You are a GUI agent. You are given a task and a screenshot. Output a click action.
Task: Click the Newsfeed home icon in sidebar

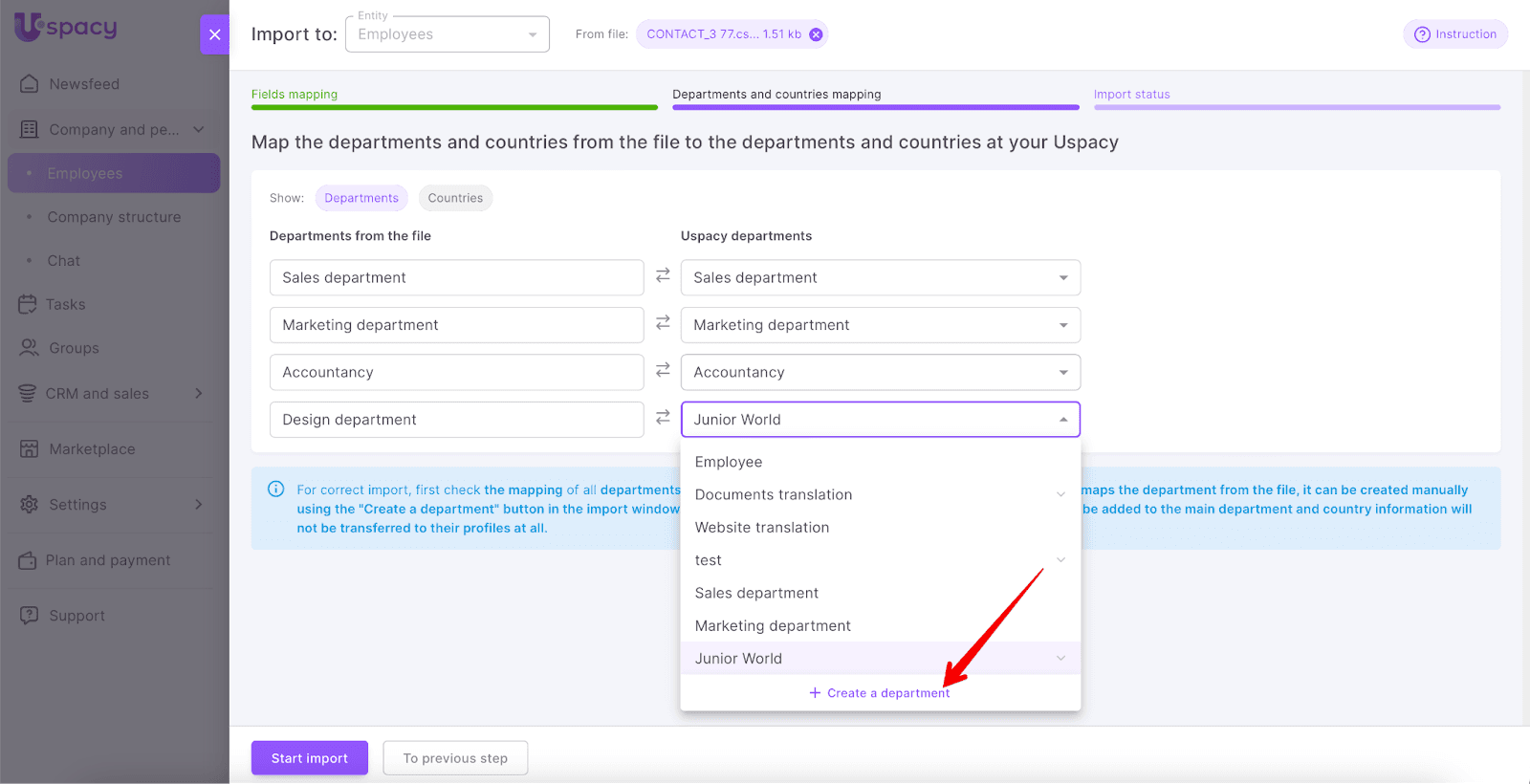tap(30, 84)
